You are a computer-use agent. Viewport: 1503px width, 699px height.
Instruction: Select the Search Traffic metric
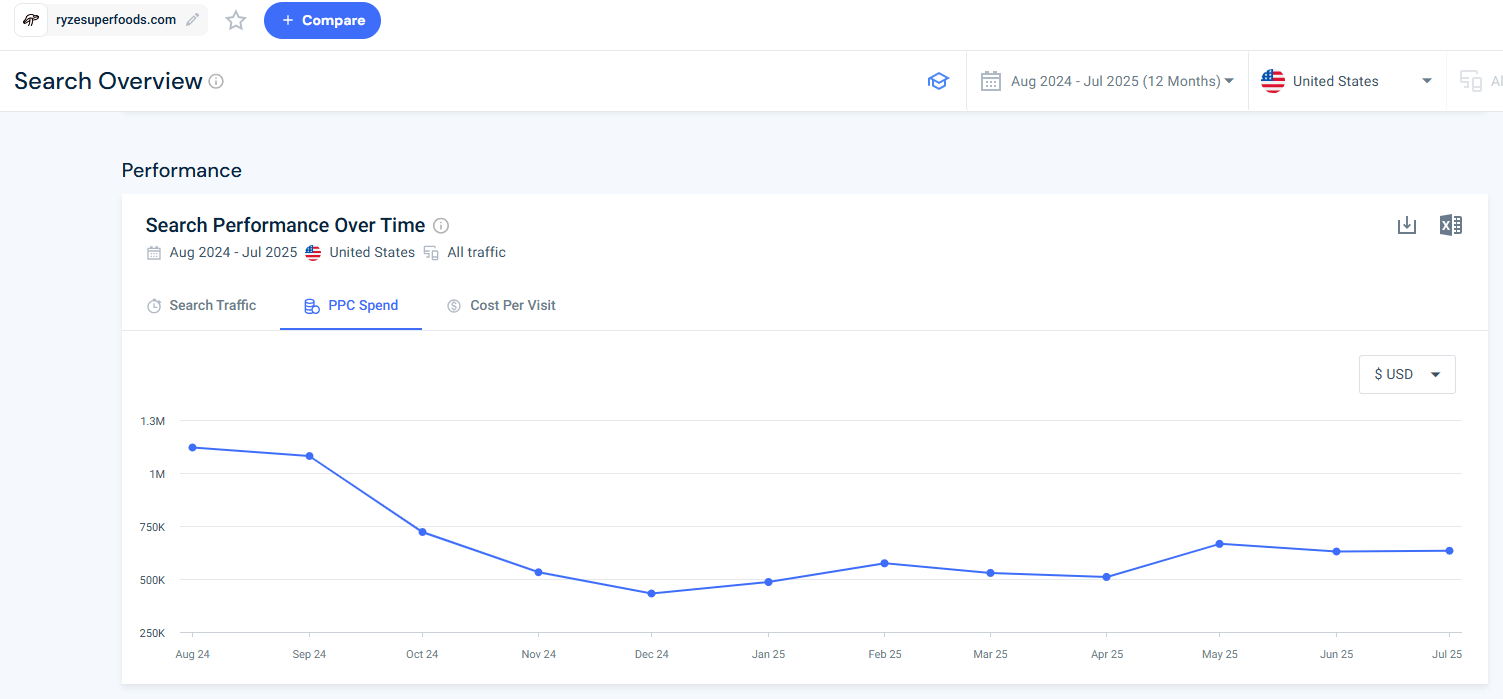[x=202, y=305]
